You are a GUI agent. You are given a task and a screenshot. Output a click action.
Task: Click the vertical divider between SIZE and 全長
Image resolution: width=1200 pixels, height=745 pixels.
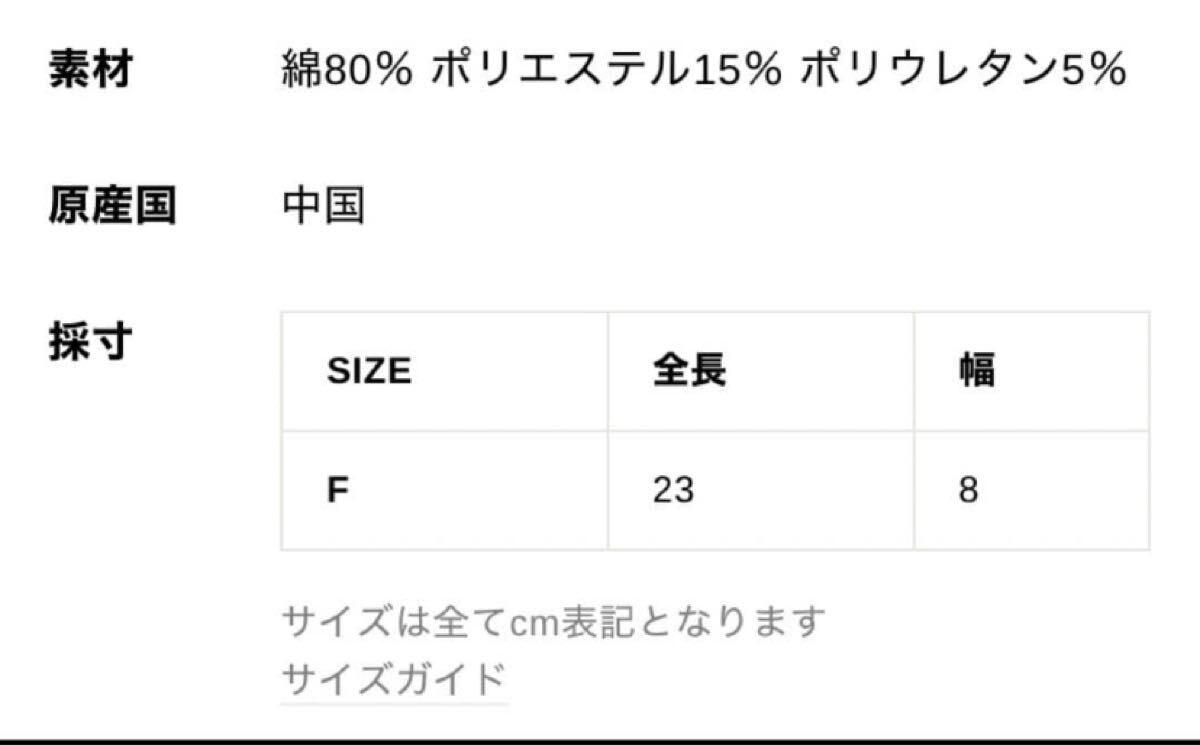pyautogui.click(x=608, y=372)
